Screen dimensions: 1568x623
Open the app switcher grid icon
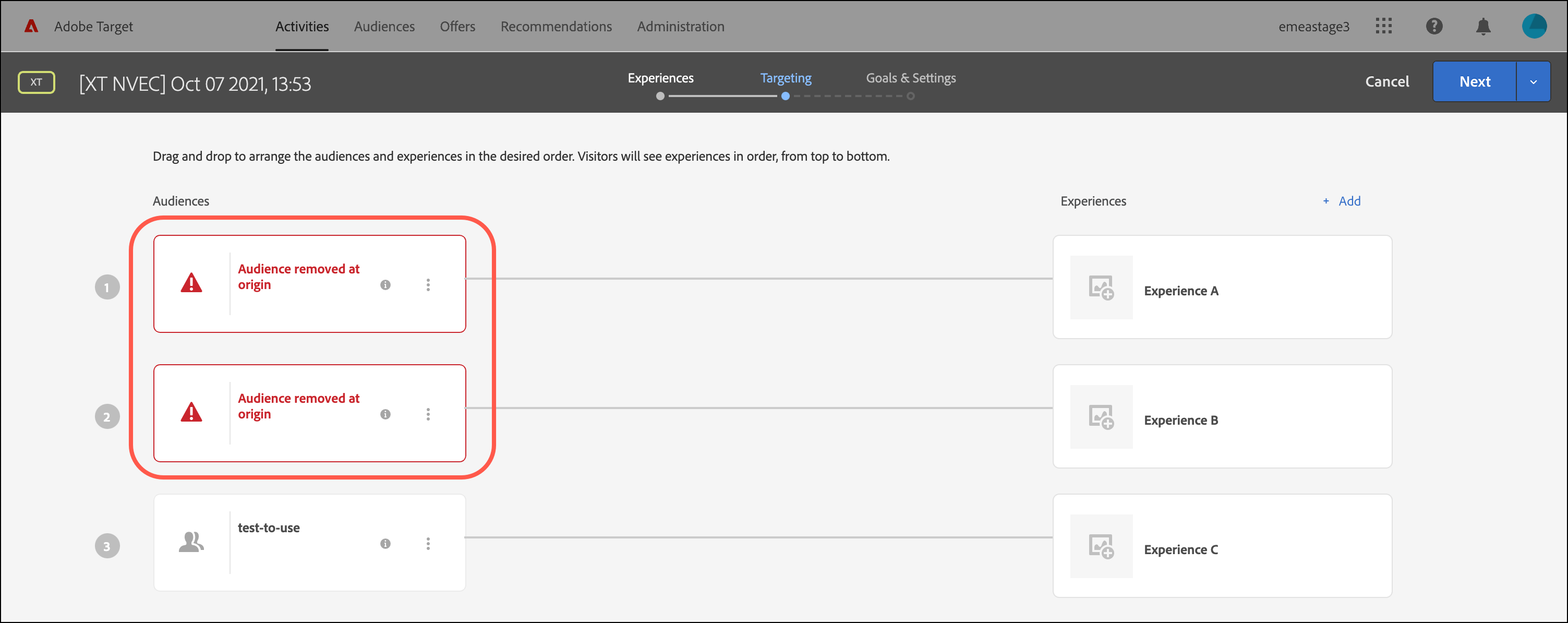pyautogui.click(x=1383, y=26)
